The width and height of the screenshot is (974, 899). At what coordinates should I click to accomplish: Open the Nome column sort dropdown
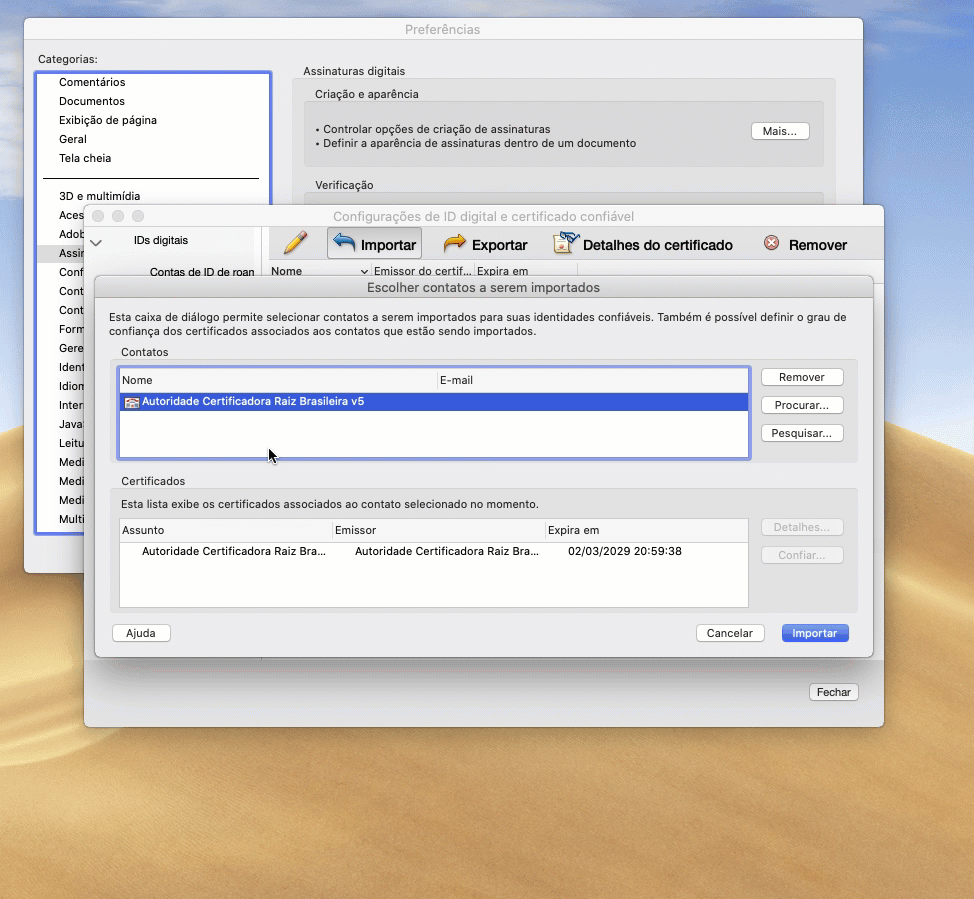362,270
